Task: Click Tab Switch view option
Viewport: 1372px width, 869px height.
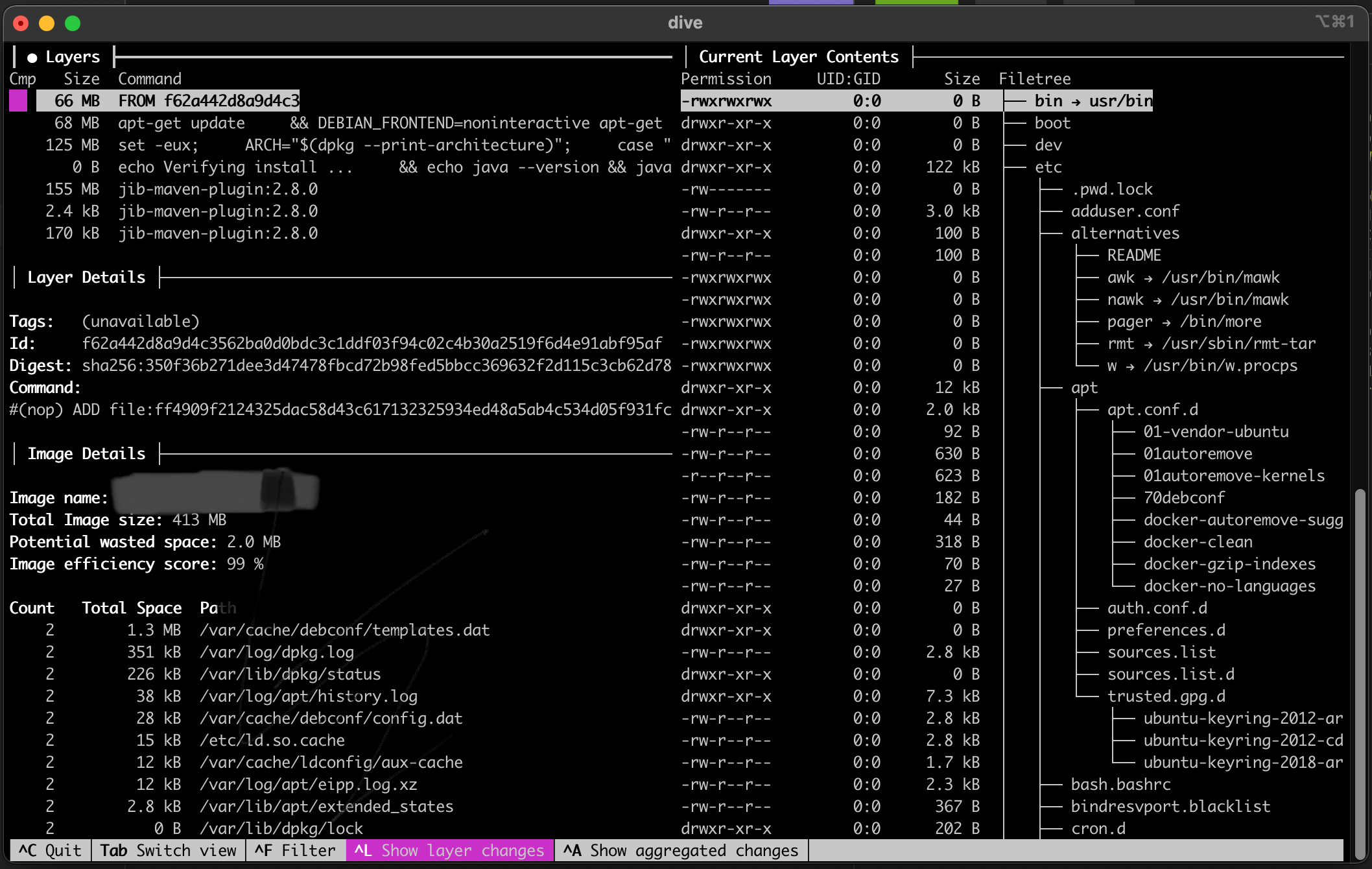Action: pos(168,850)
